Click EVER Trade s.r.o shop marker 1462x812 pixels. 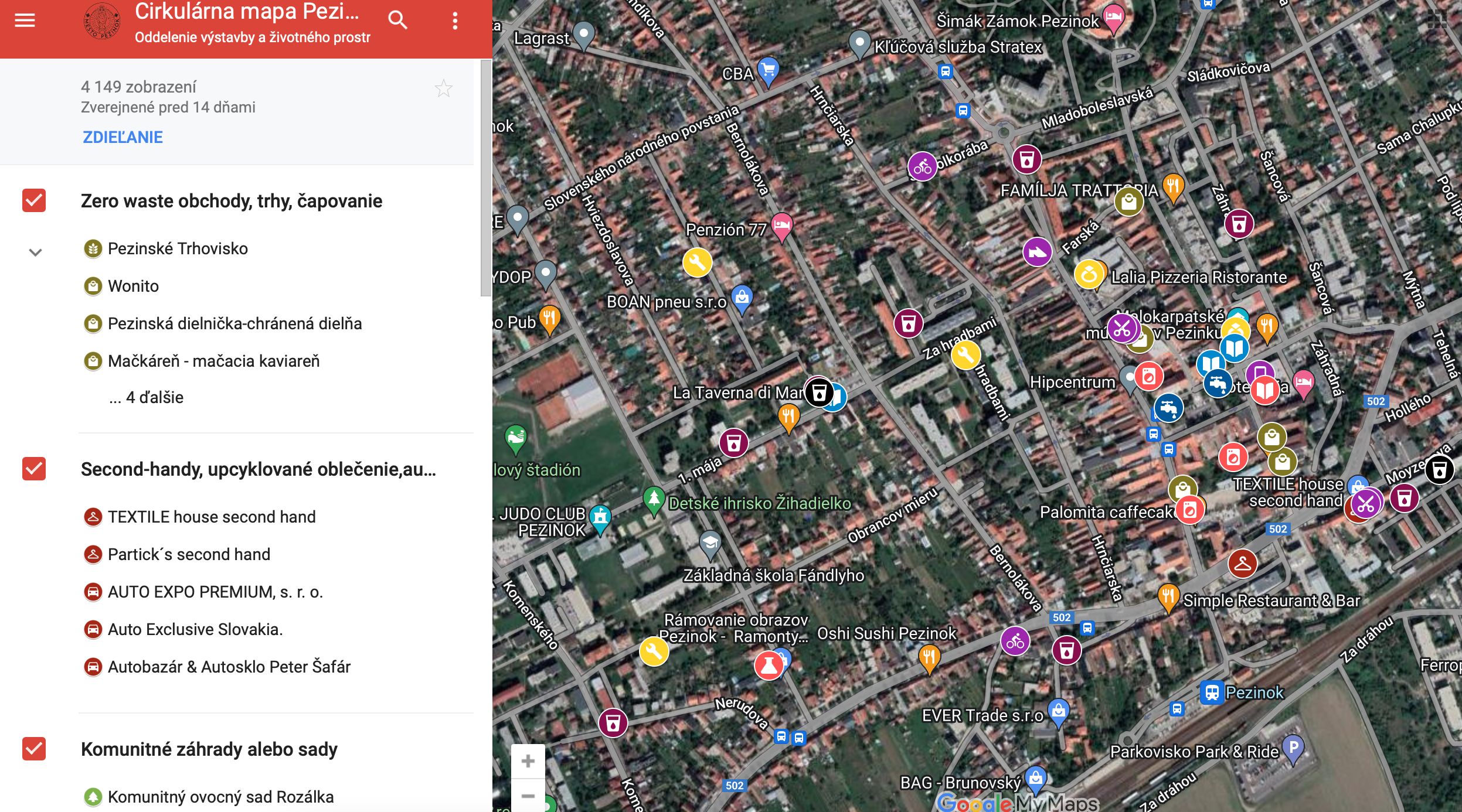[x=1058, y=713]
